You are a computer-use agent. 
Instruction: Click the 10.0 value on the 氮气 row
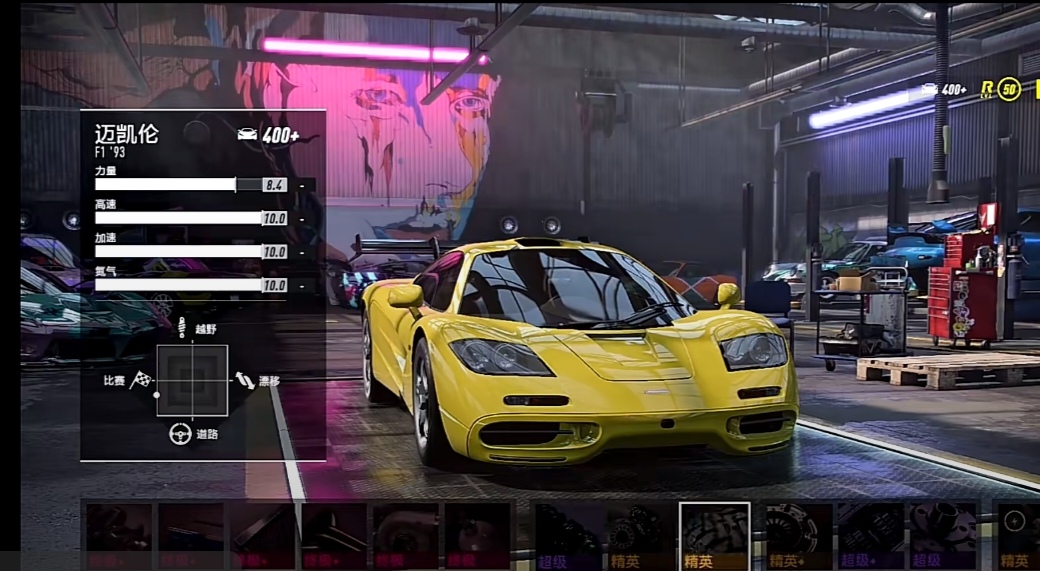pyautogui.click(x=275, y=286)
